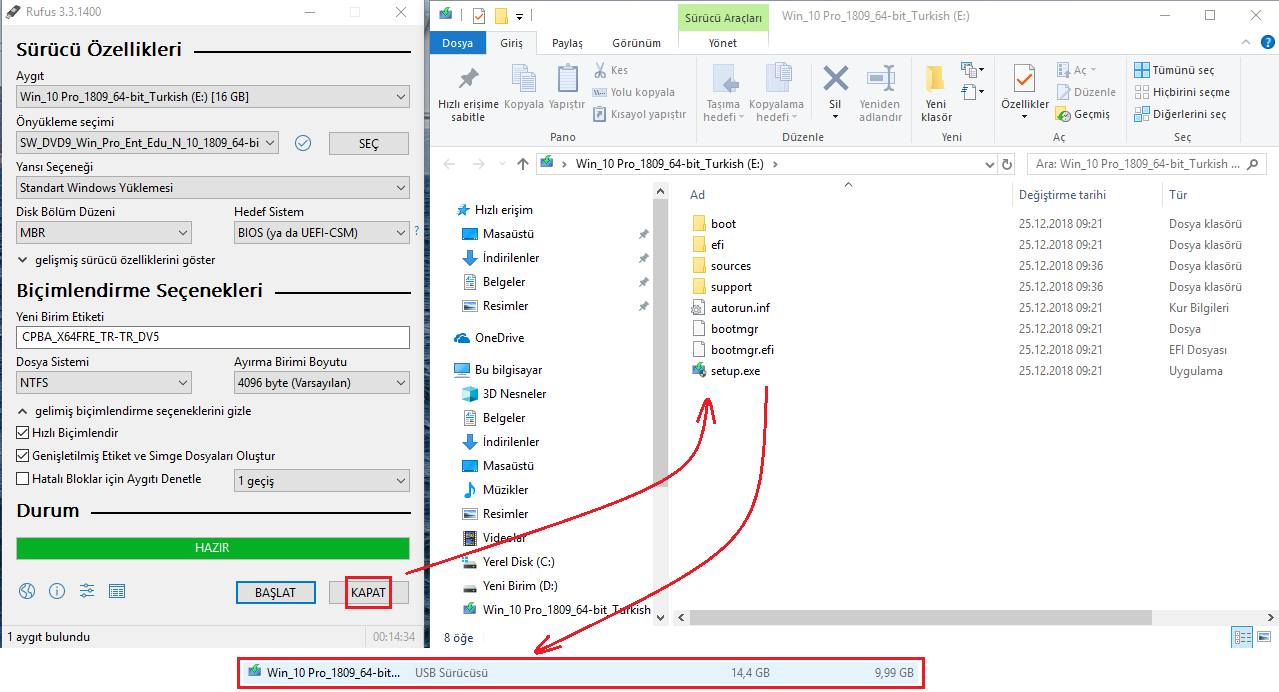Enable Hatalı Bloklar için Aygıtı Denetle checkbox
1279x692 pixels.
click(23, 479)
